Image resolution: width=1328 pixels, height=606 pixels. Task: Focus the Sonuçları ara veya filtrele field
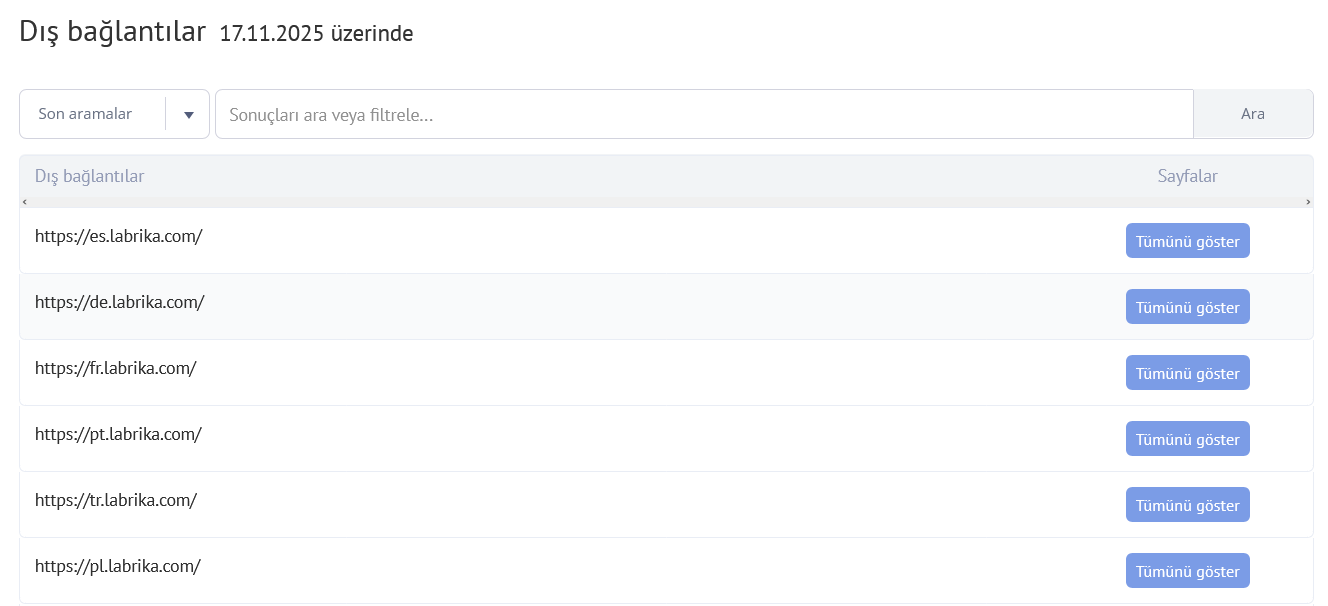click(703, 114)
